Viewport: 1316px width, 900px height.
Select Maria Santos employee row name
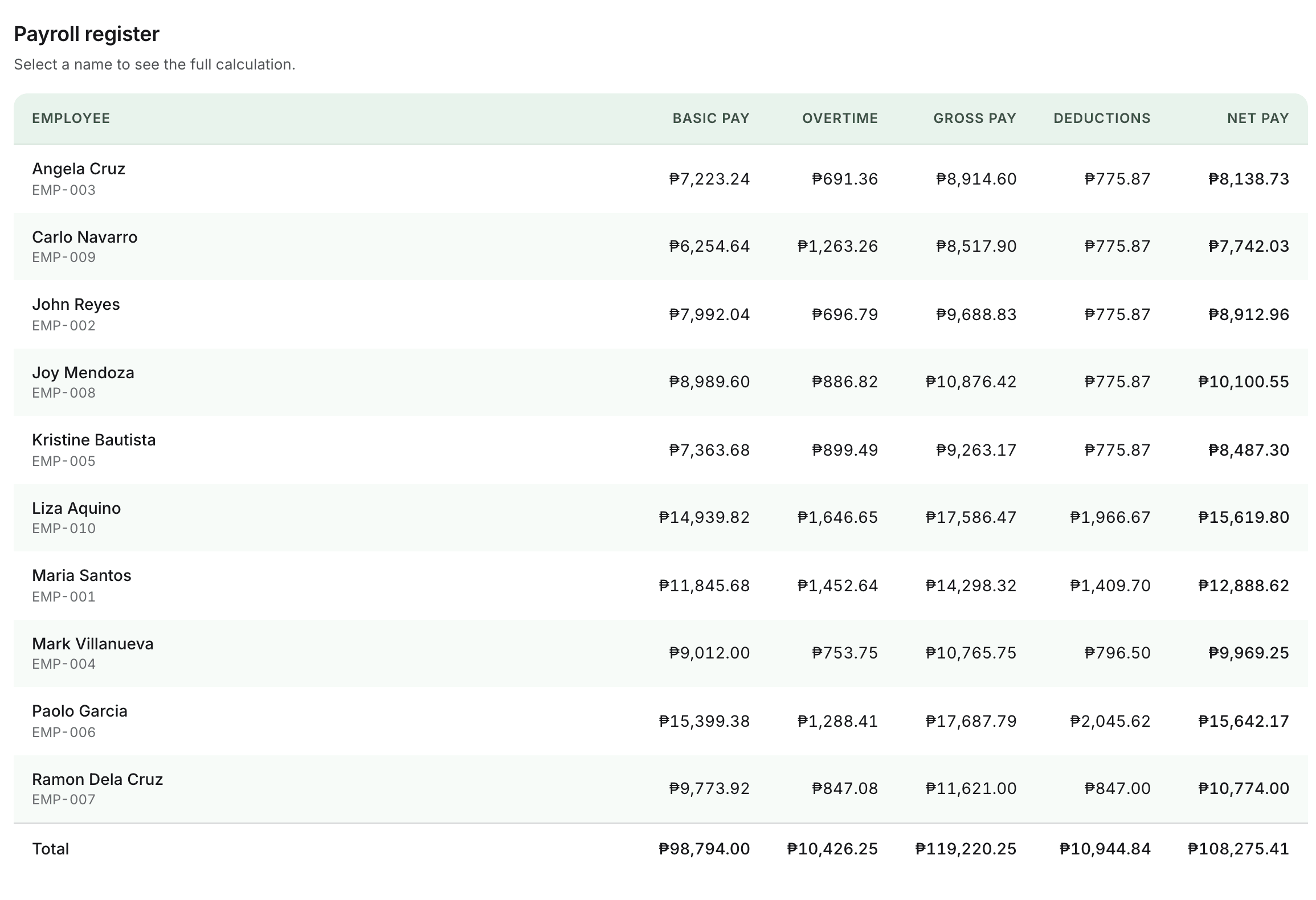(x=81, y=575)
